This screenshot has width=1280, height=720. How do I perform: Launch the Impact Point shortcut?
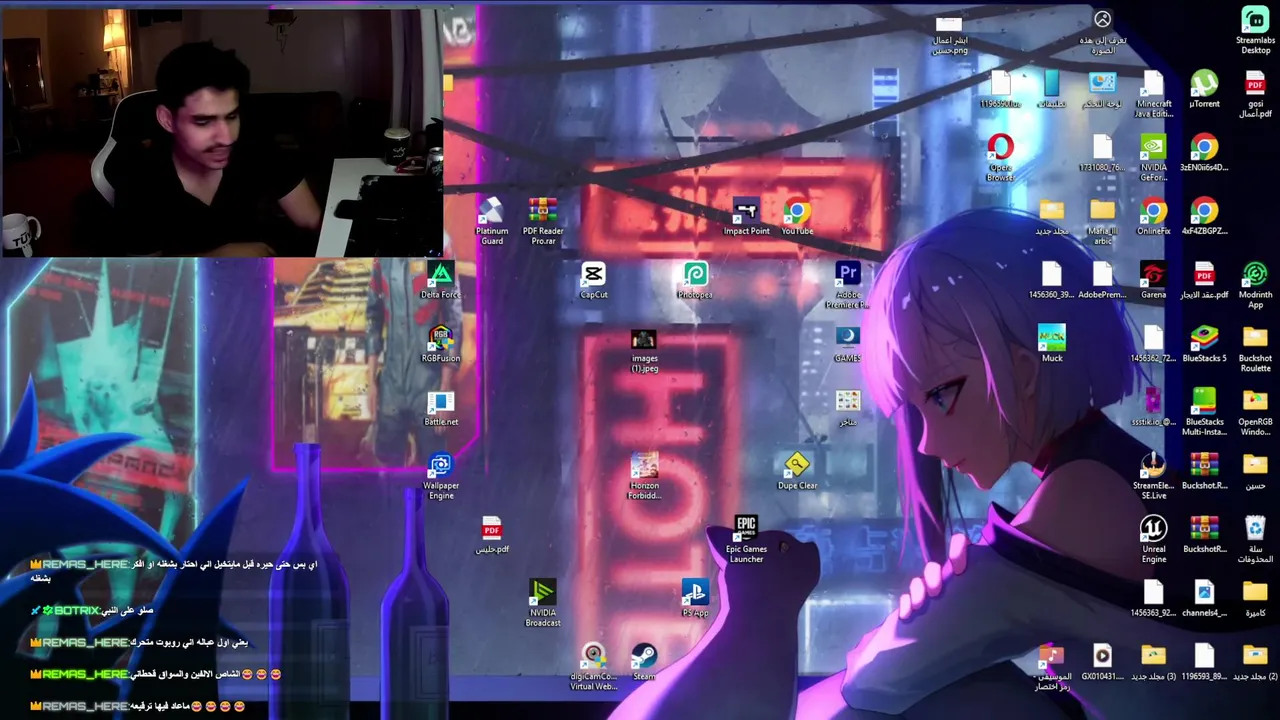(746, 217)
